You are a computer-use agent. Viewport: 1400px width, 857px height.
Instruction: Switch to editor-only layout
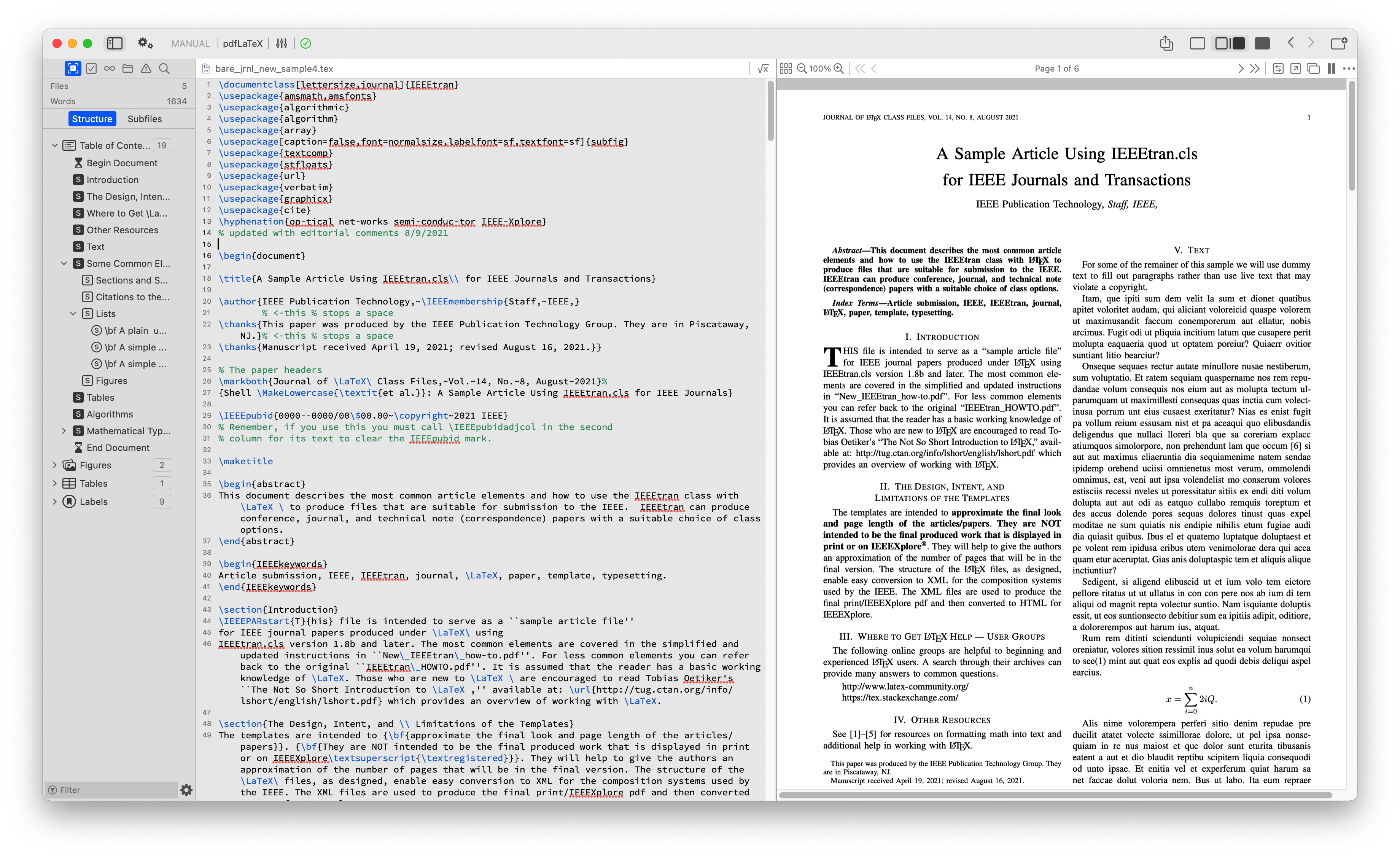point(1197,43)
